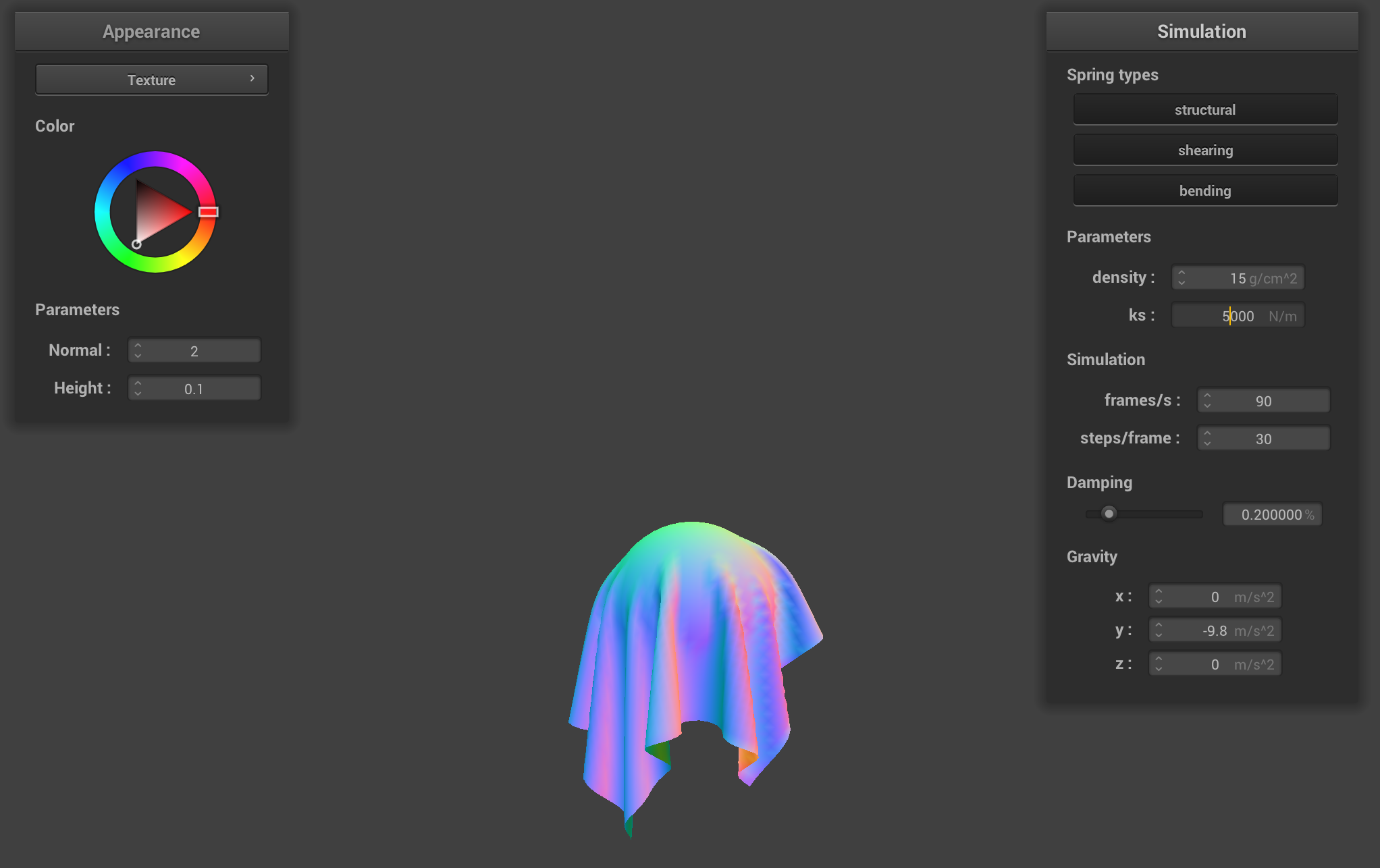Toggle the bending spring type
Viewport: 1380px width, 868px height.
click(x=1205, y=190)
